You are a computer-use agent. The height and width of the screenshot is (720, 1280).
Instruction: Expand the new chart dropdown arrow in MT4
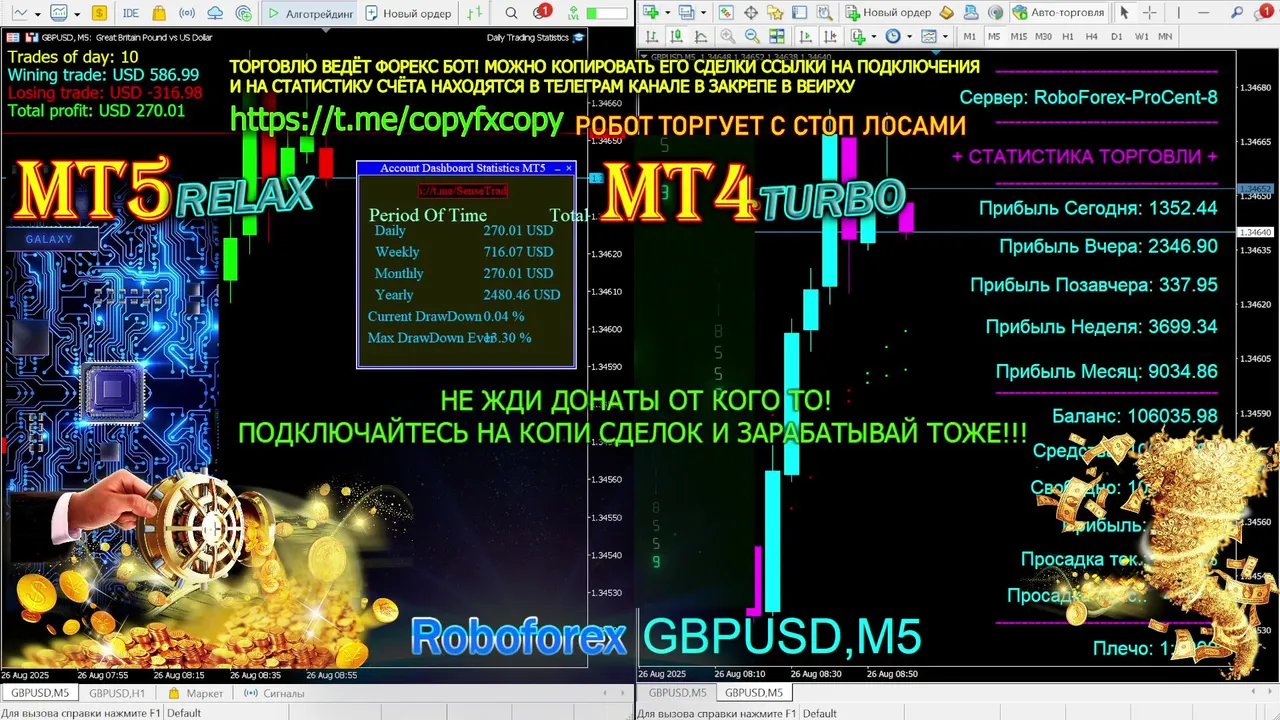(x=667, y=13)
